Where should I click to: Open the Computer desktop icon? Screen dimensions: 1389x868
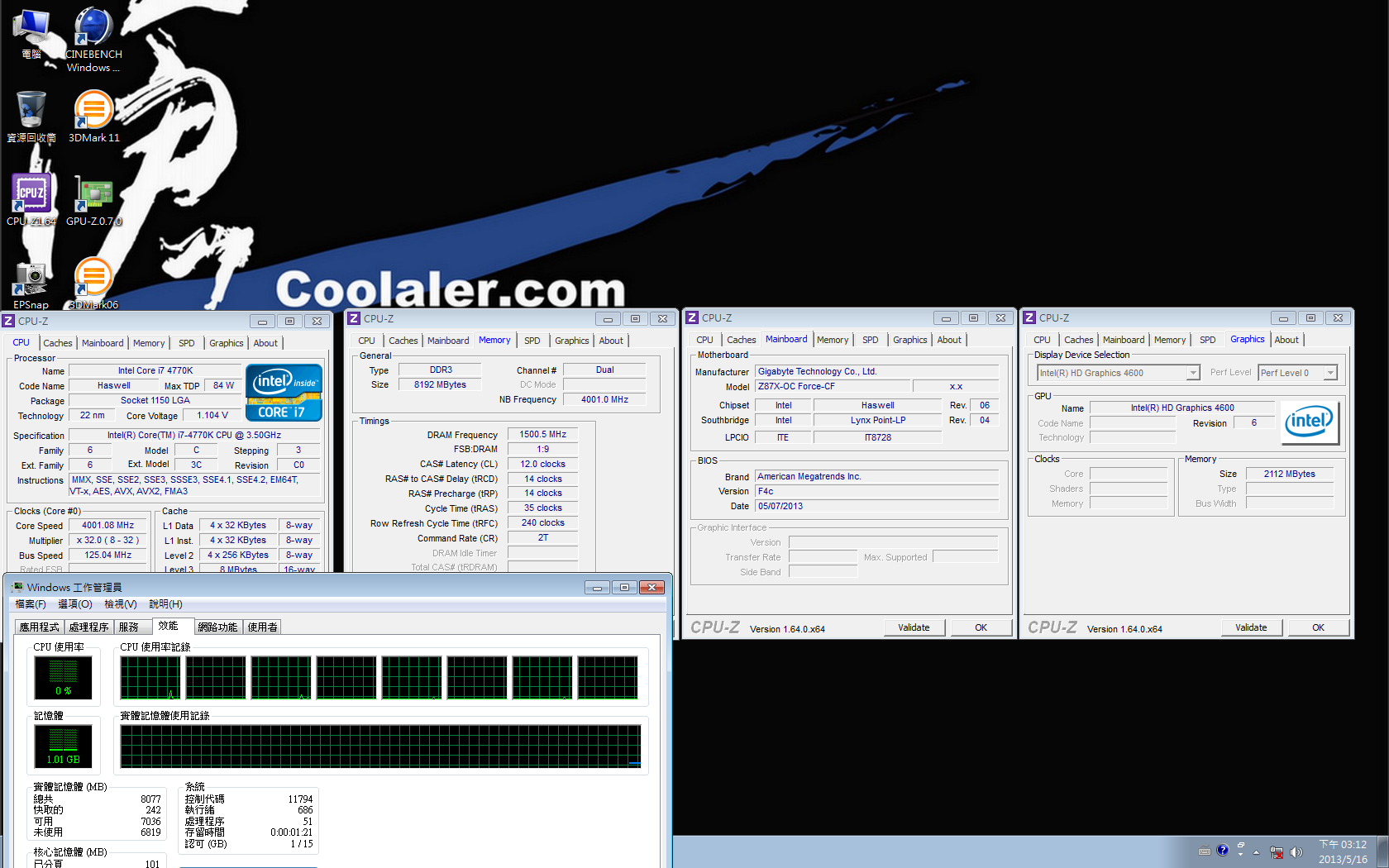(31, 33)
